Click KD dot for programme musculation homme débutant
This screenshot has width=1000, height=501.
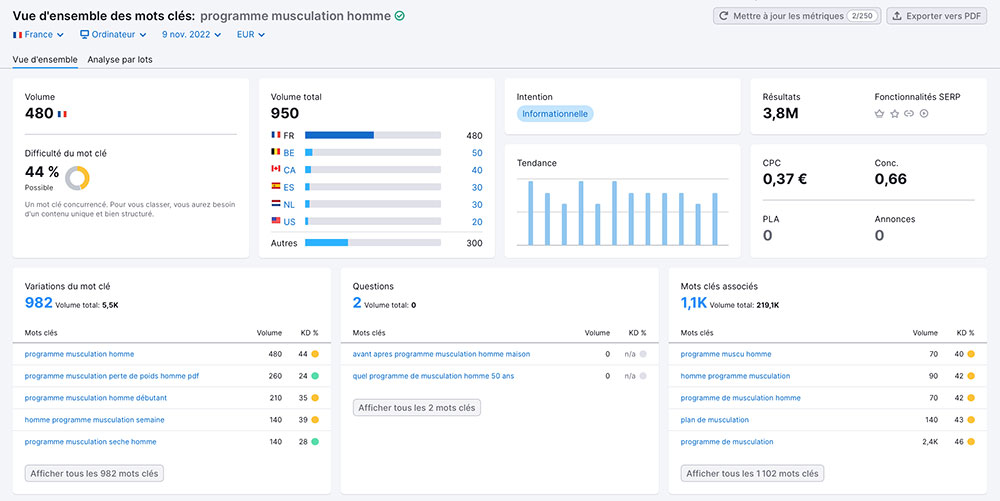click(x=315, y=398)
